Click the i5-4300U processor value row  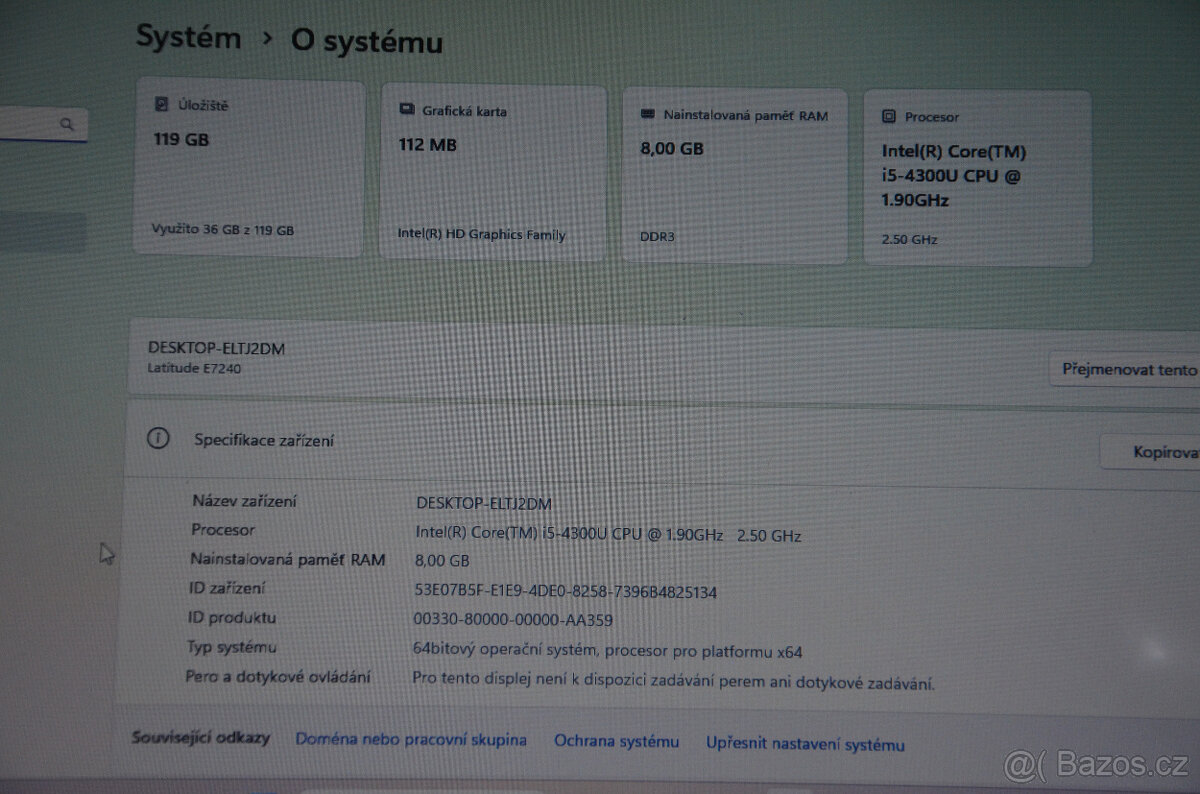pyautogui.click(x=609, y=535)
